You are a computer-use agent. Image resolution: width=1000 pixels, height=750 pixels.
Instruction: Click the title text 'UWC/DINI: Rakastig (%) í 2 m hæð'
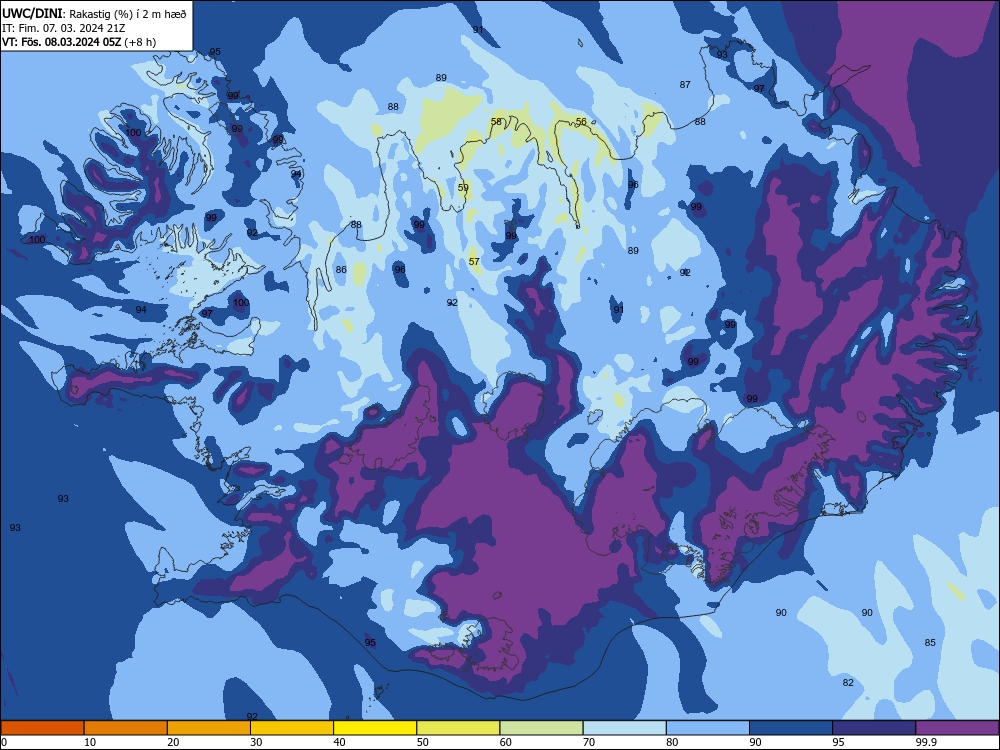click(x=94, y=13)
